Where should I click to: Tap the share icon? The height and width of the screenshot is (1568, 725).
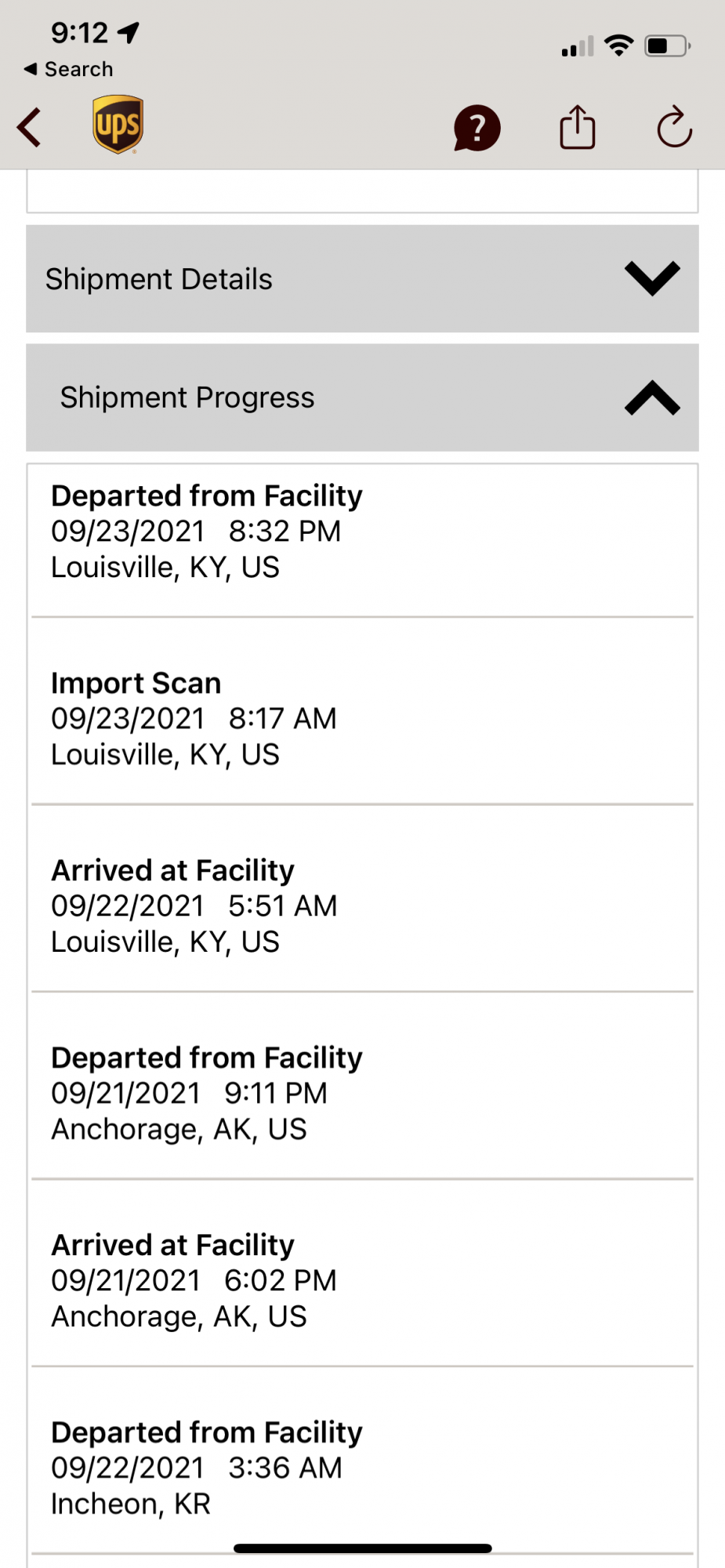click(578, 127)
